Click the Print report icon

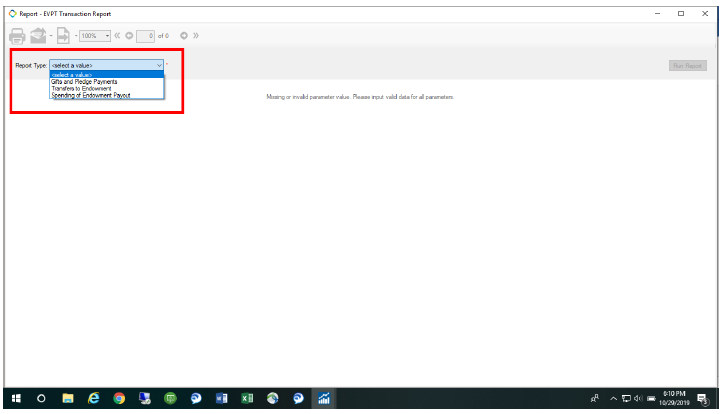(17, 36)
